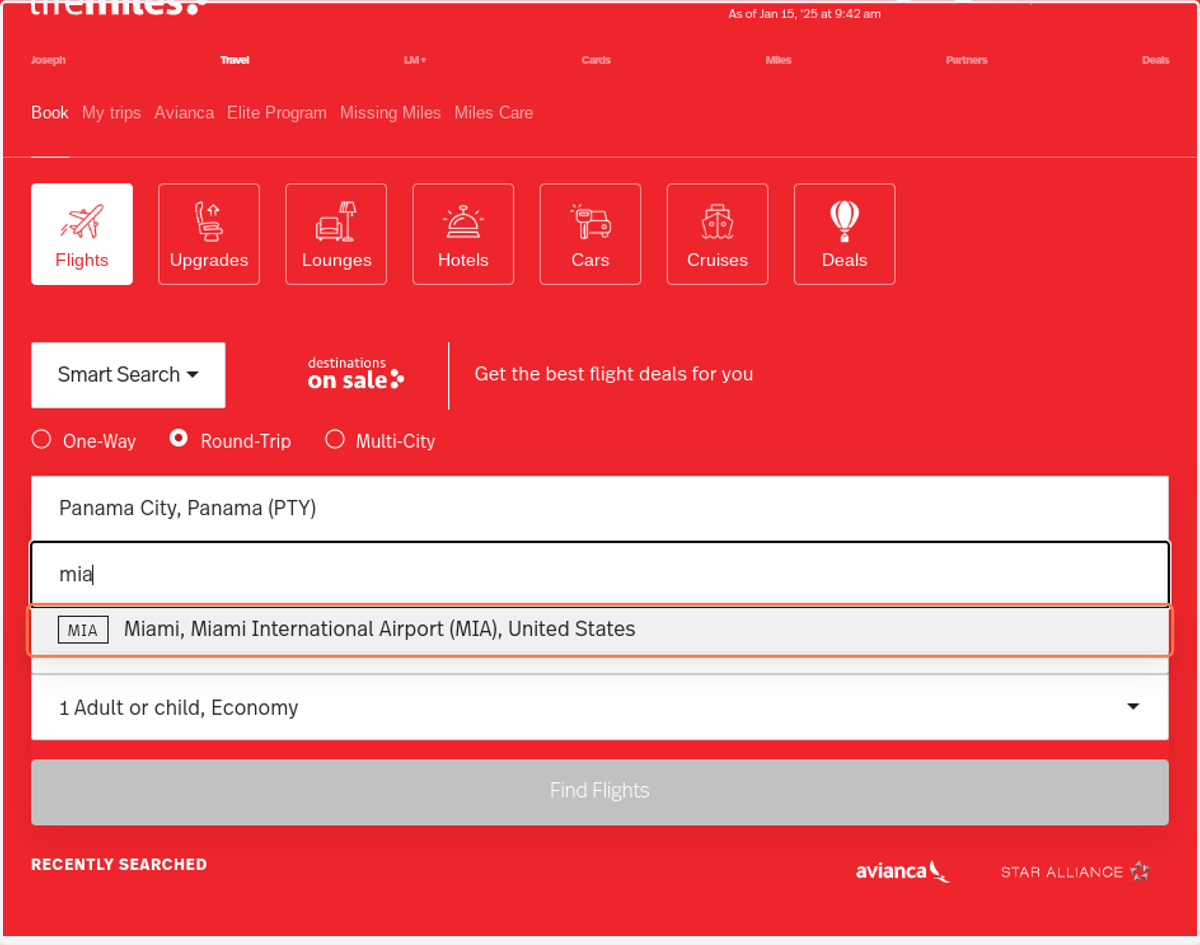Click the LifeMiles logo at top
The width and height of the screenshot is (1200, 945).
pos(118,8)
